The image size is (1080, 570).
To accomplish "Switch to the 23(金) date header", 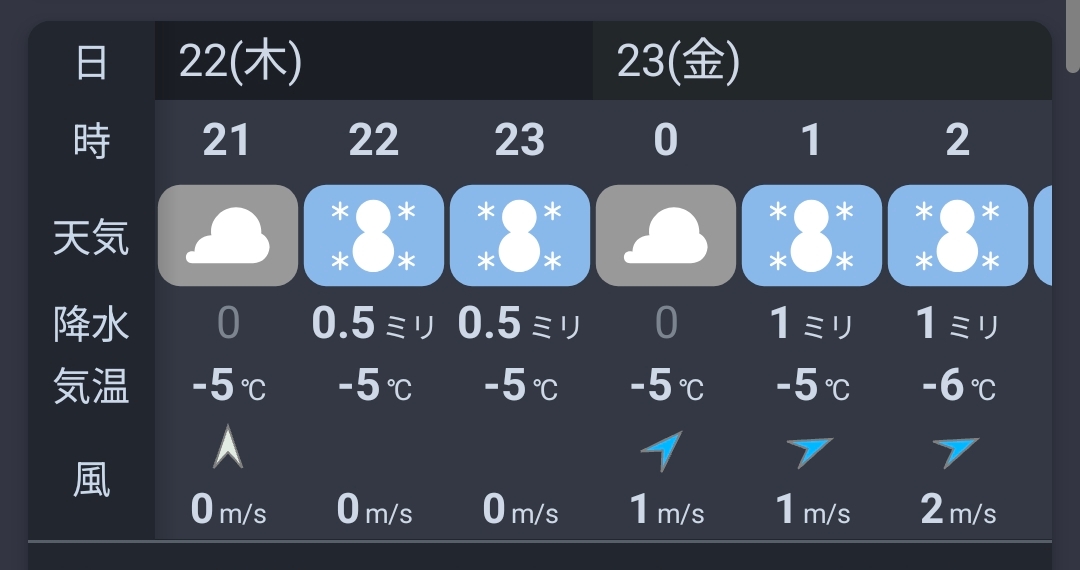I will click(x=678, y=63).
